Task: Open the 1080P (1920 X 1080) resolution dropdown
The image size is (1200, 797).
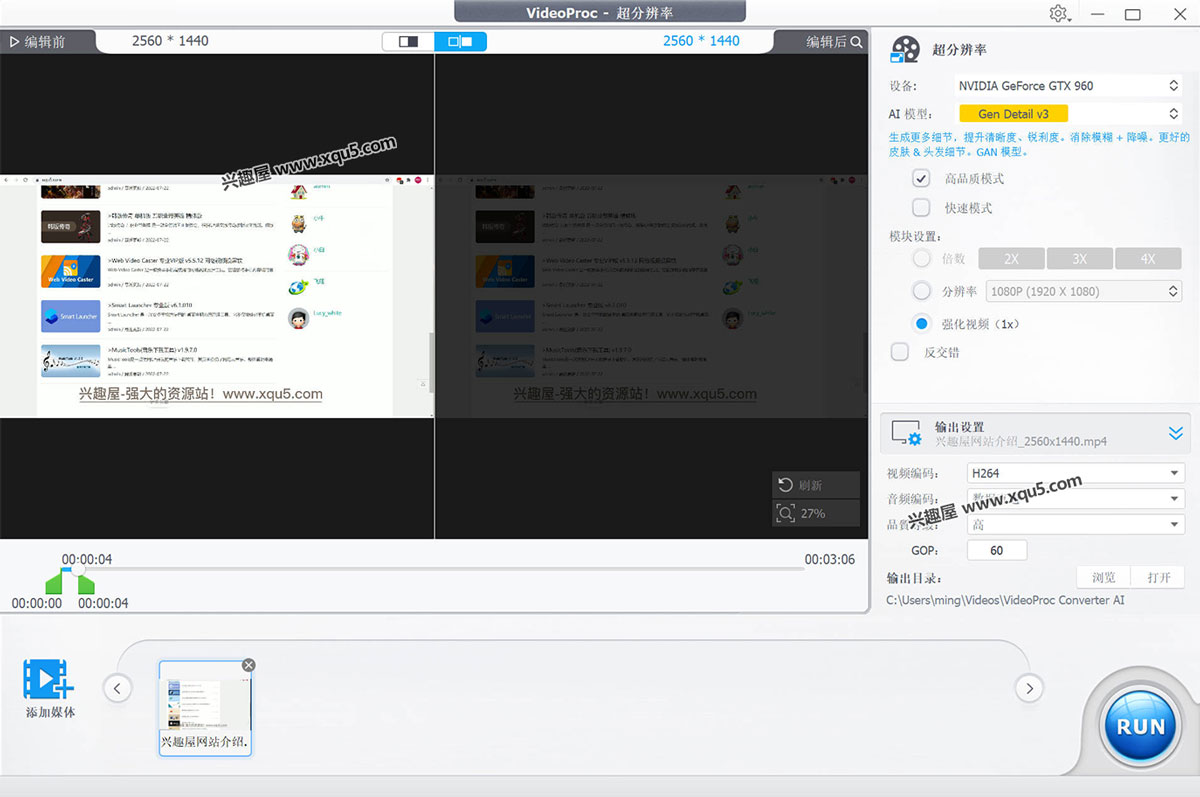Action: (1083, 291)
